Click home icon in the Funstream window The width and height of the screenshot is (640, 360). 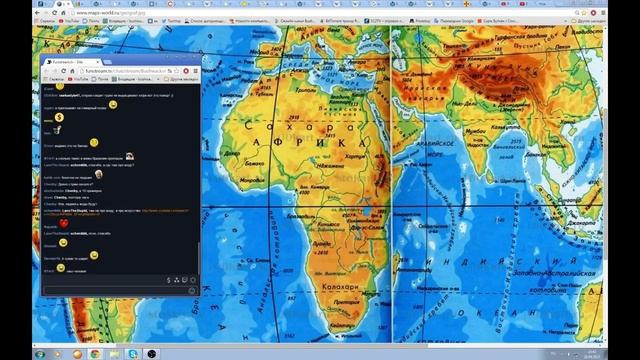tap(72, 71)
